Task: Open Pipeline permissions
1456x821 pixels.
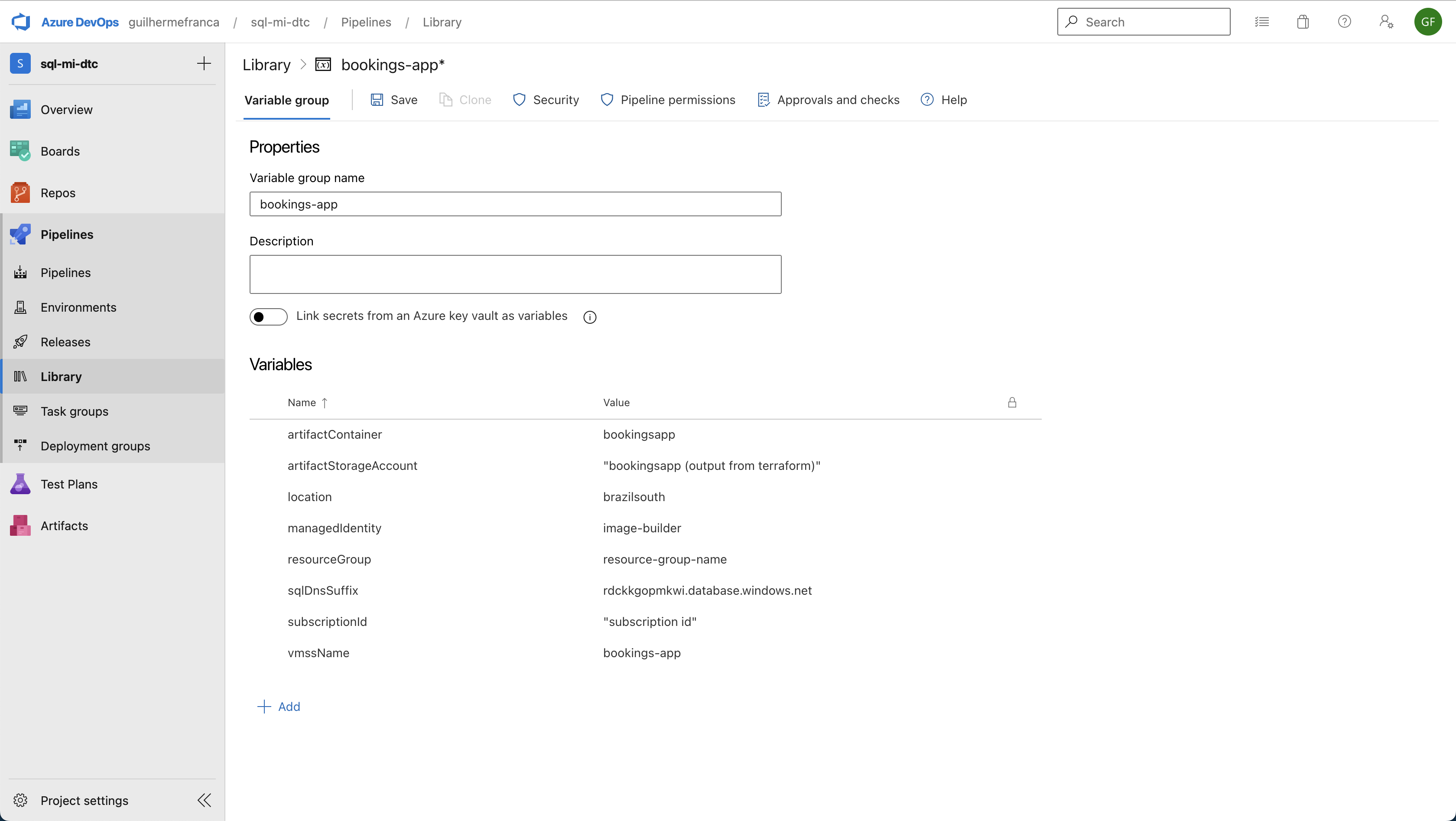Action: [x=668, y=100]
